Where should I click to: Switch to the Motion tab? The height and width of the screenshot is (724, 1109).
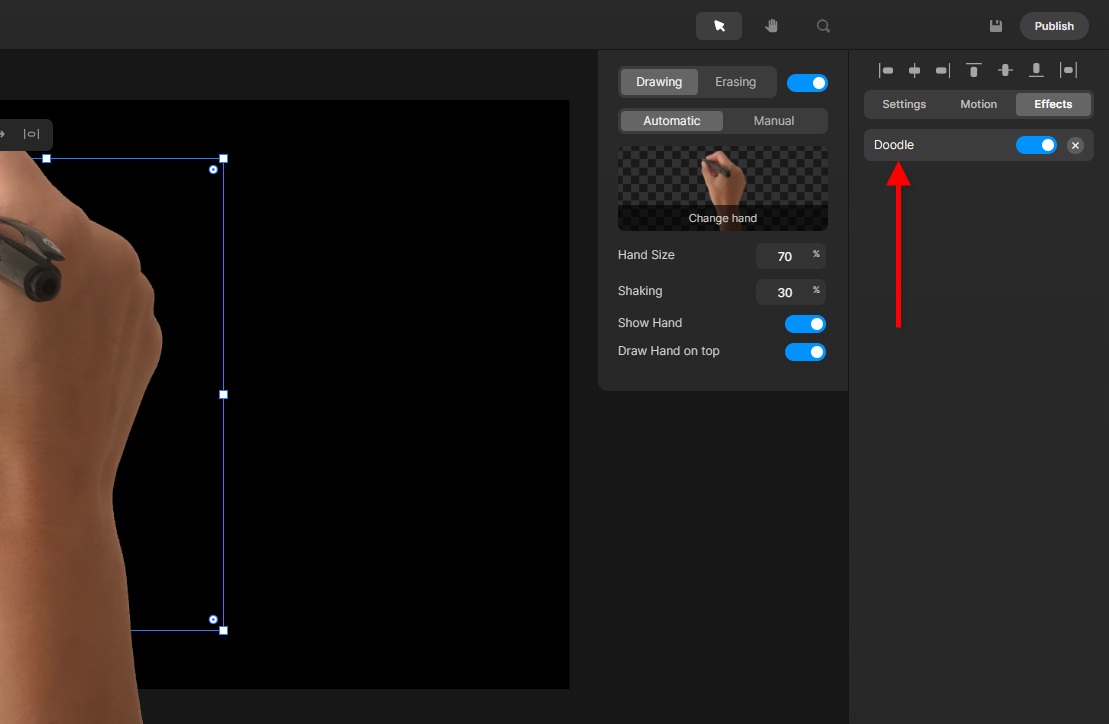(x=978, y=104)
